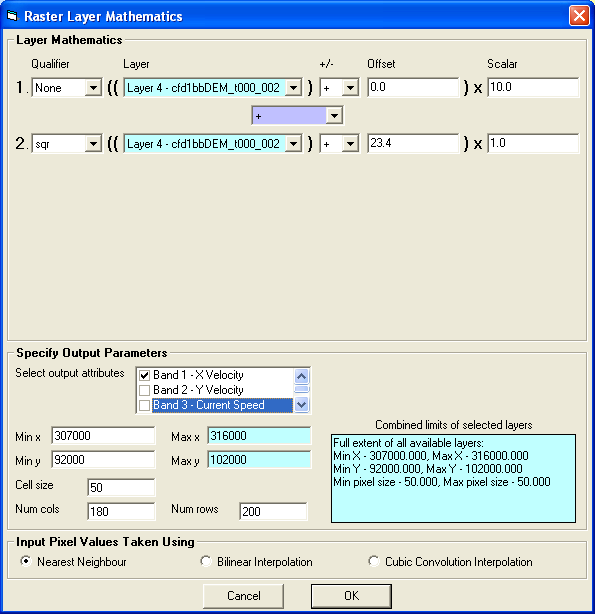Click attribute list scroll down arrow
The width and height of the screenshot is (595, 614).
tap(301, 405)
